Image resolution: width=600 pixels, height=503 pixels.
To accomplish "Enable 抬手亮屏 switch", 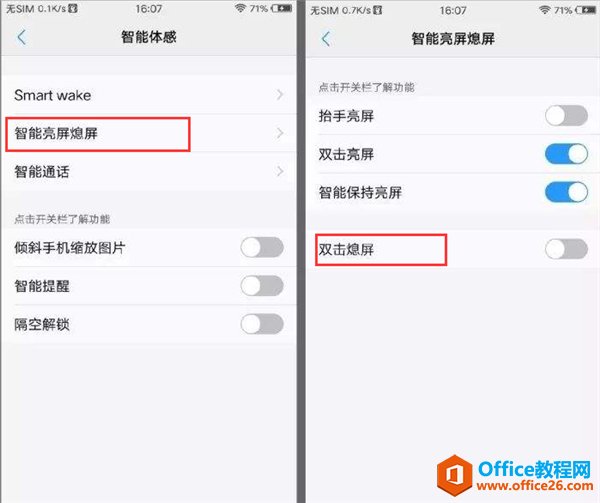I will pos(566,116).
